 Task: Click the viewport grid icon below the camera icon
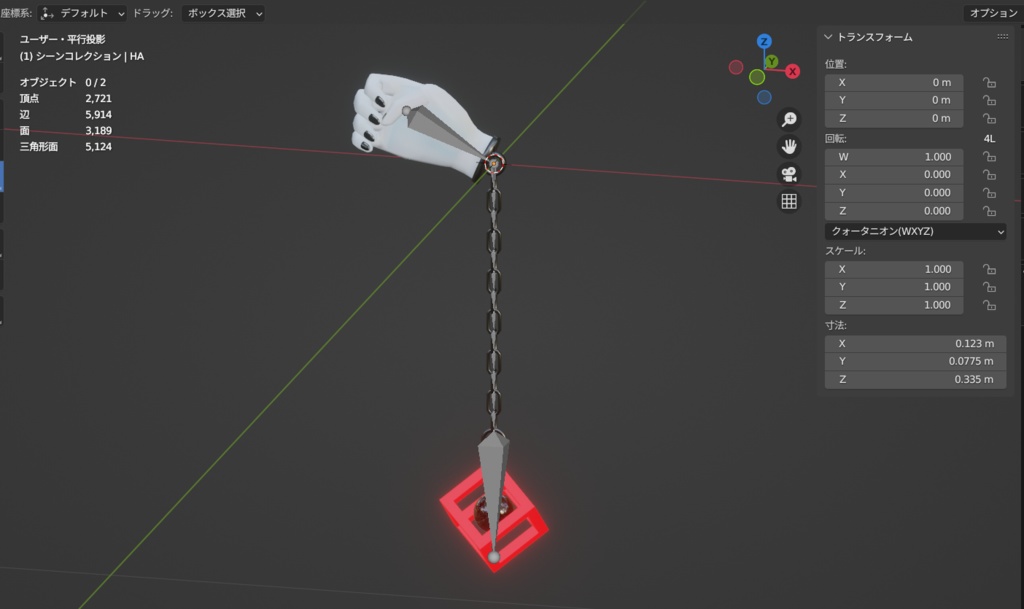789,201
